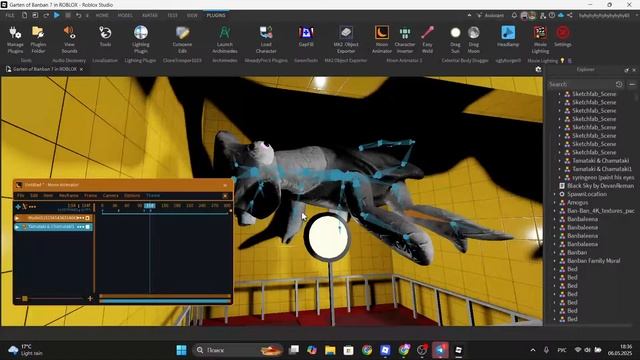Open the three-dot options on Tamataki & Chamataki1 track
The width and height of the screenshot is (640, 360).
pyautogui.click(x=80, y=227)
